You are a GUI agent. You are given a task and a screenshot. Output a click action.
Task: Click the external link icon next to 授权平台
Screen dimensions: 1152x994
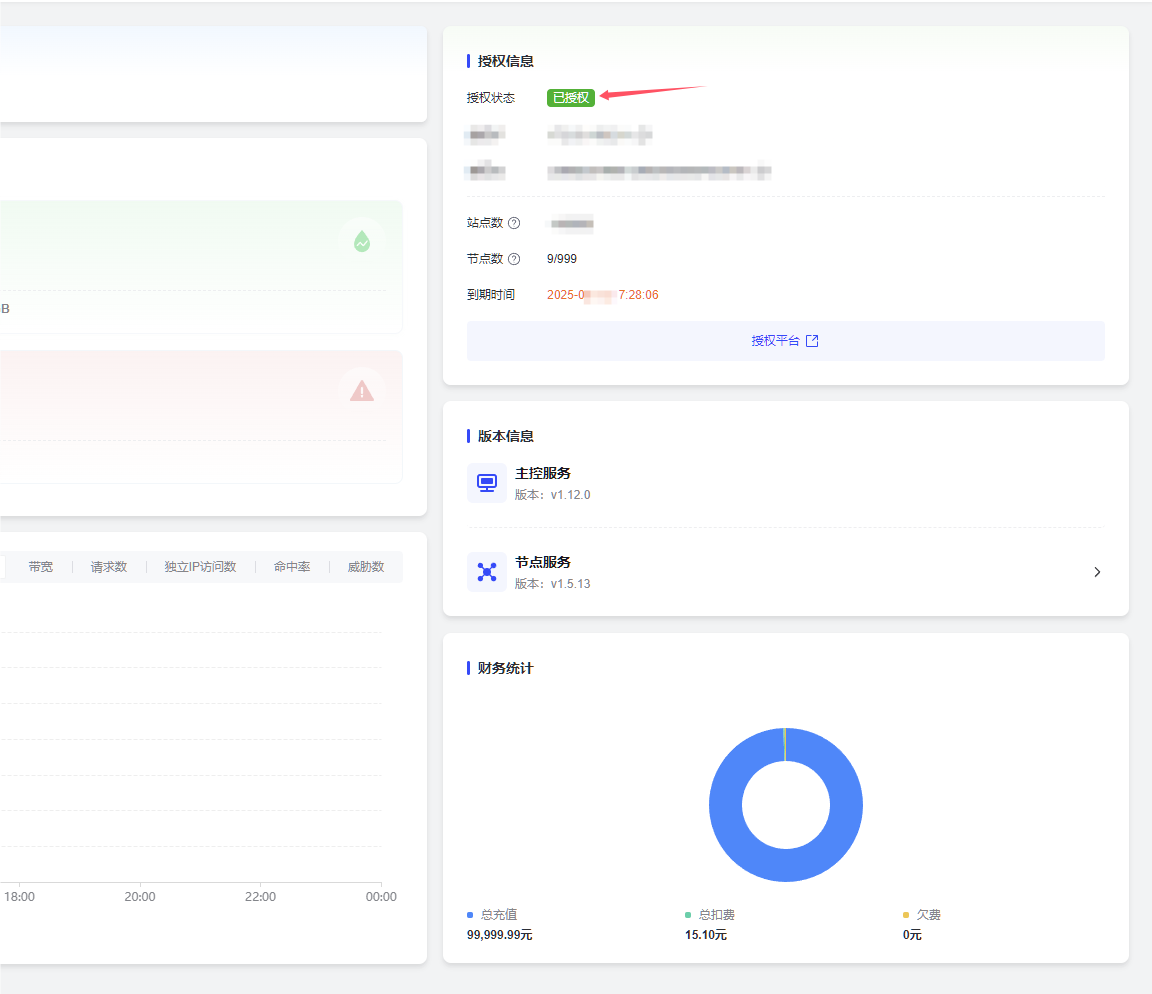point(812,341)
